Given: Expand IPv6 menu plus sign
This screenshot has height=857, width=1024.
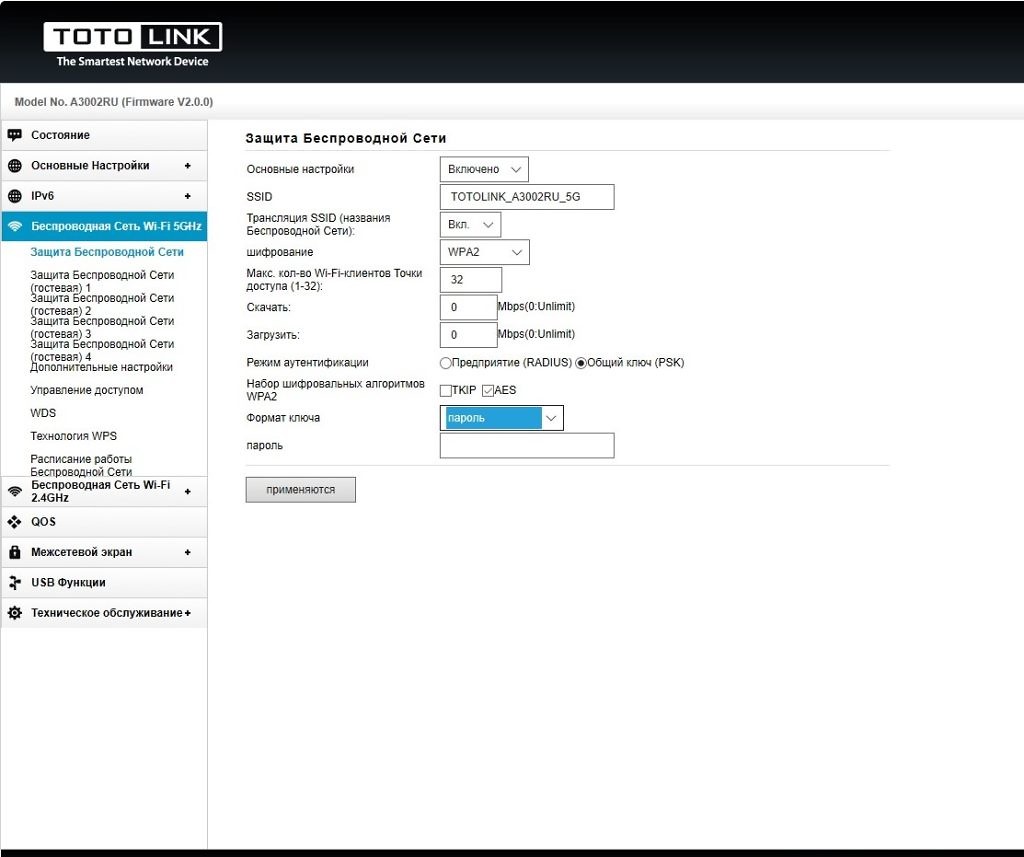Looking at the screenshot, I should pyautogui.click(x=187, y=196).
